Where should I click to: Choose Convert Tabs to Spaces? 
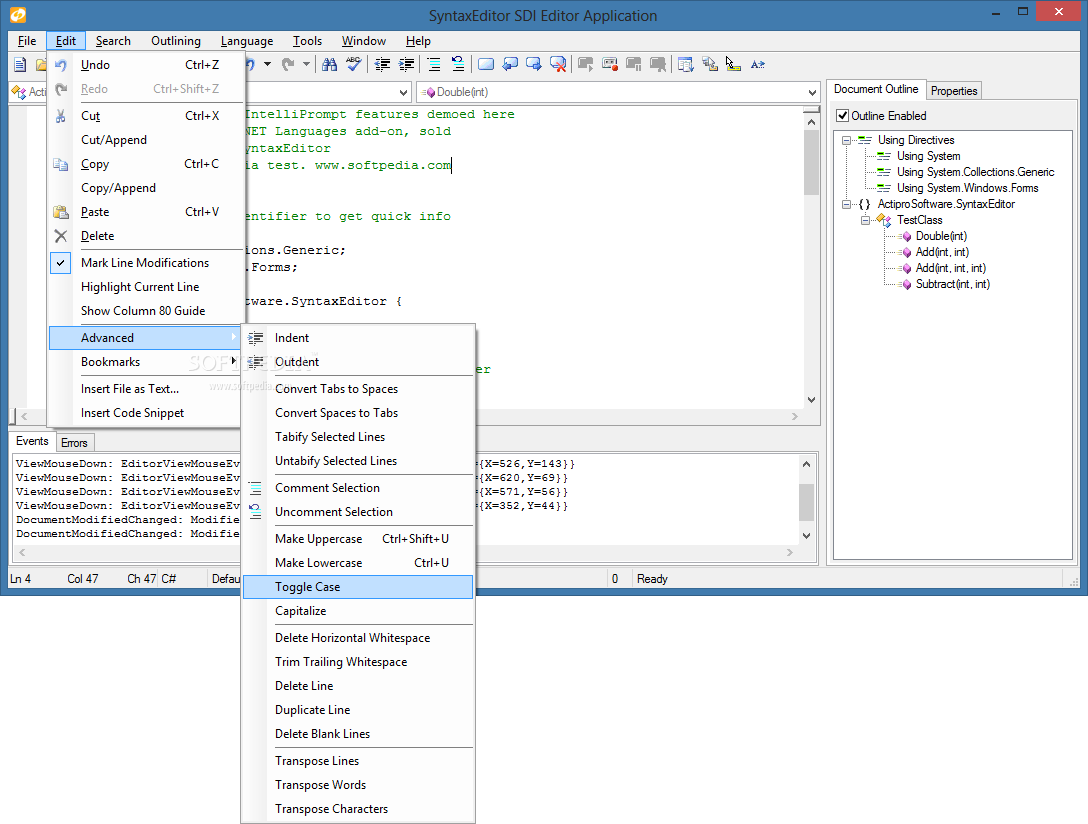[358, 389]
